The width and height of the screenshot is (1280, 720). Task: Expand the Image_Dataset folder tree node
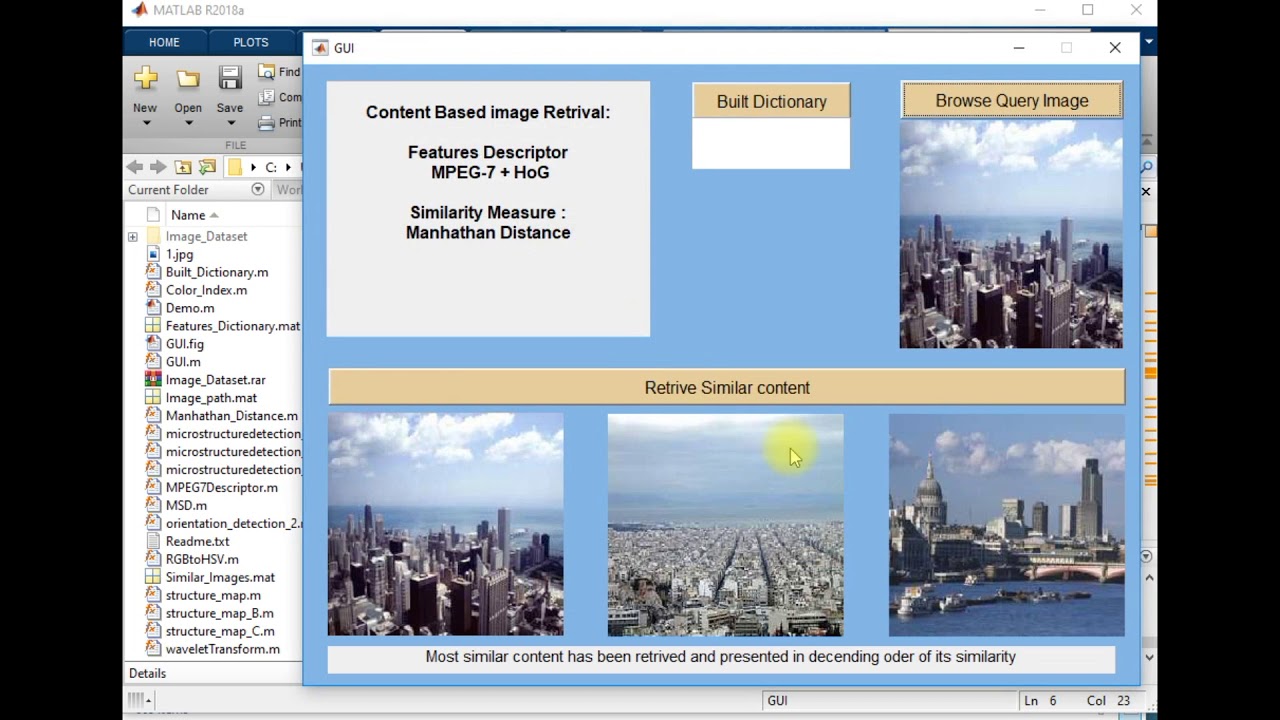(133, 237)
